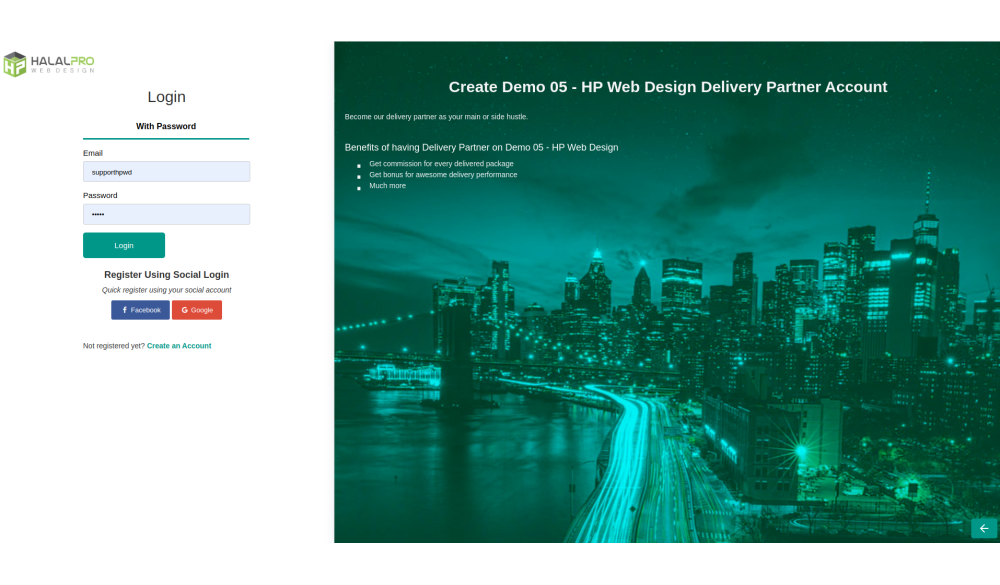Focus the Email input field

tap(166, 172)
